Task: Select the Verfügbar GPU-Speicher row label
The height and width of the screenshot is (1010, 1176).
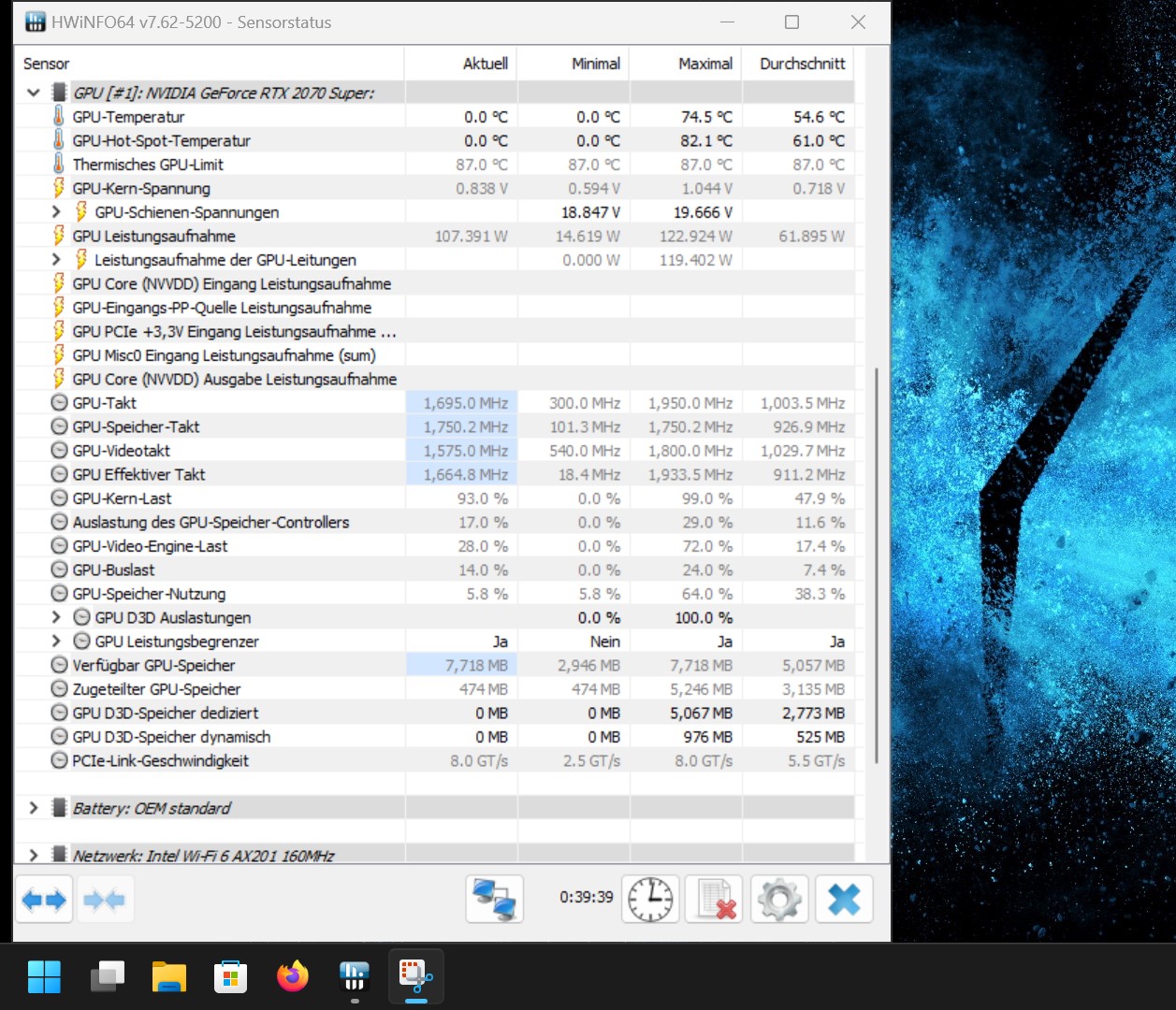Action: [x=153, y=665]
